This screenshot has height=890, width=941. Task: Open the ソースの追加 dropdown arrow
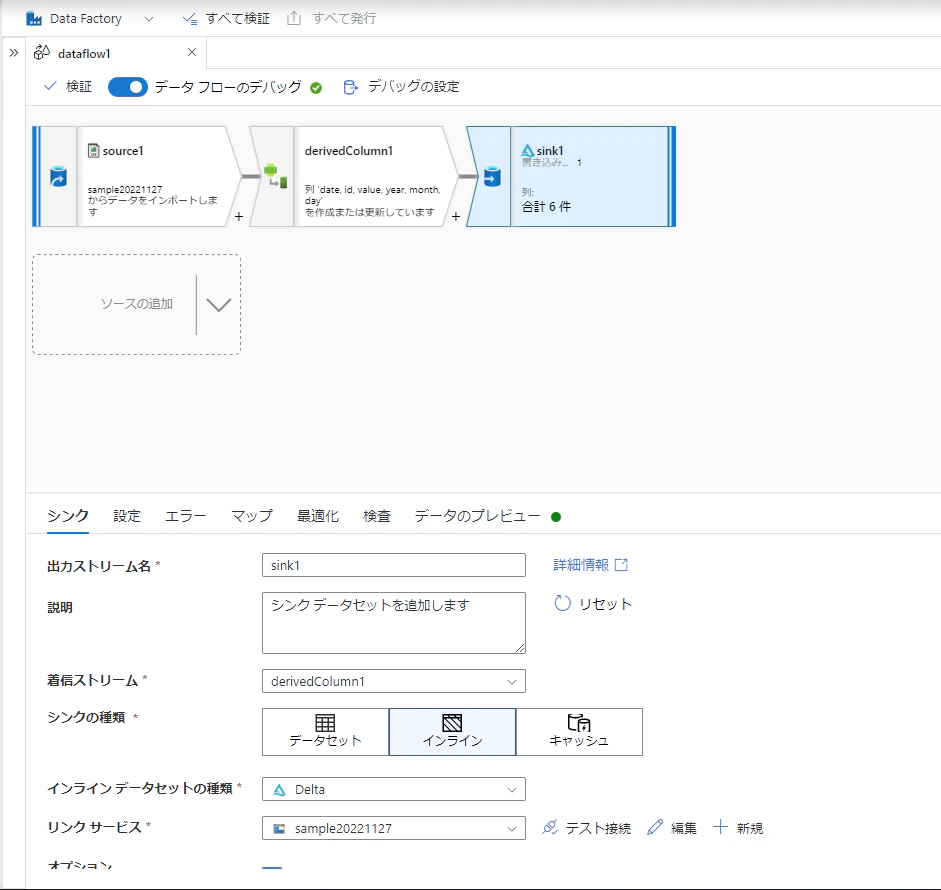(x=218, y=305)
